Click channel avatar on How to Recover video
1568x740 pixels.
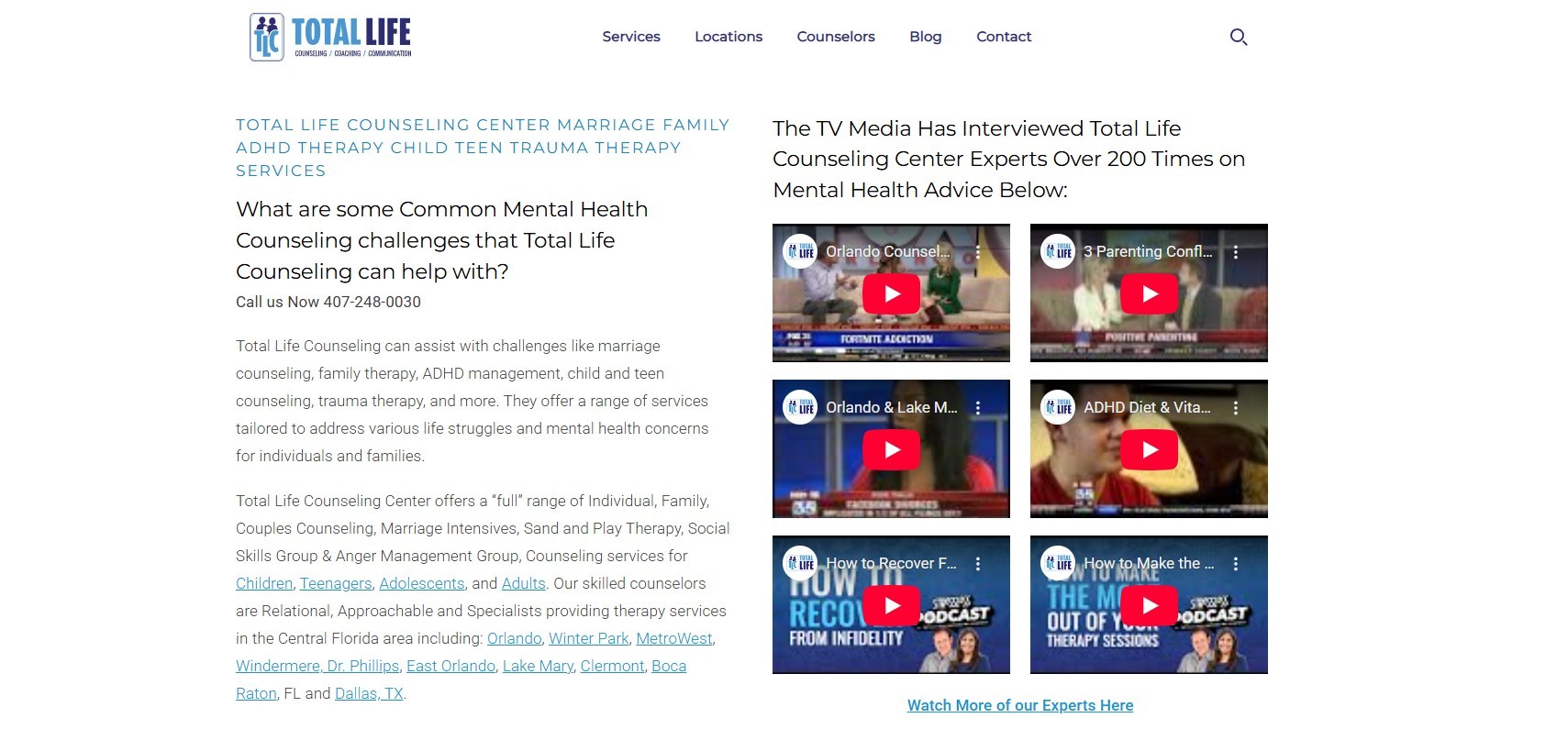(800, 563)
